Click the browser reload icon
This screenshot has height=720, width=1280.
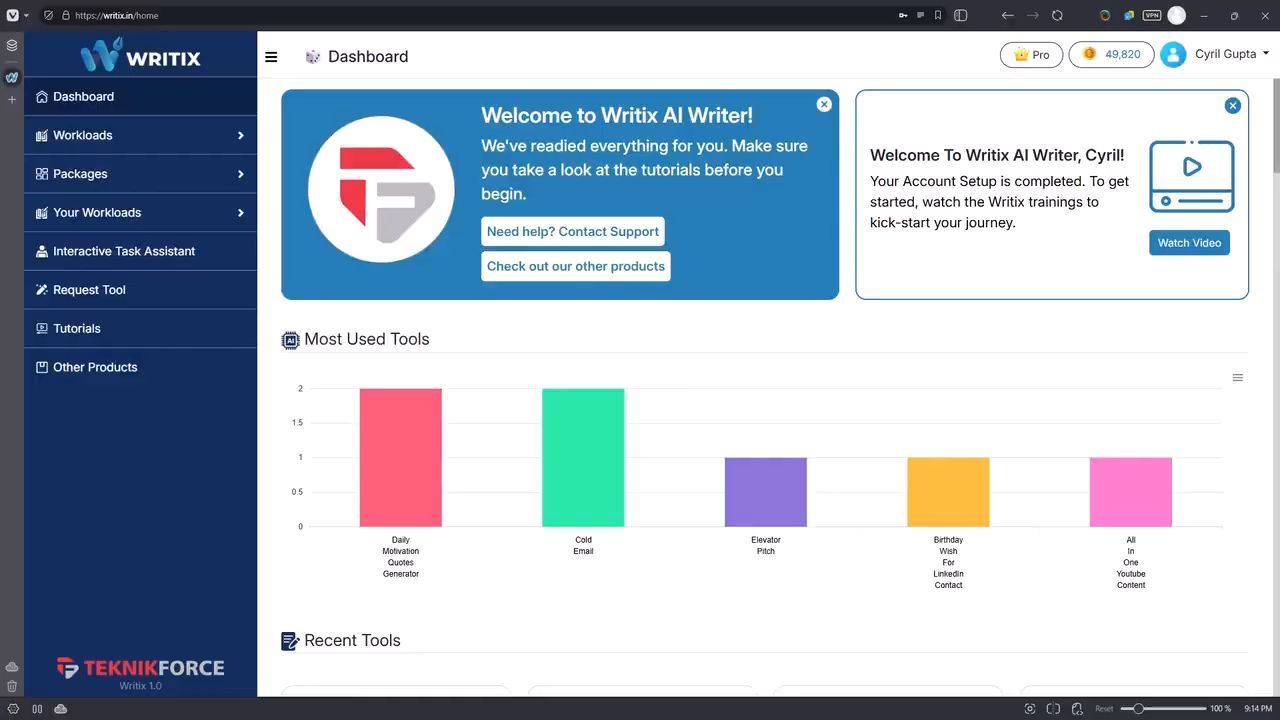1057,16
